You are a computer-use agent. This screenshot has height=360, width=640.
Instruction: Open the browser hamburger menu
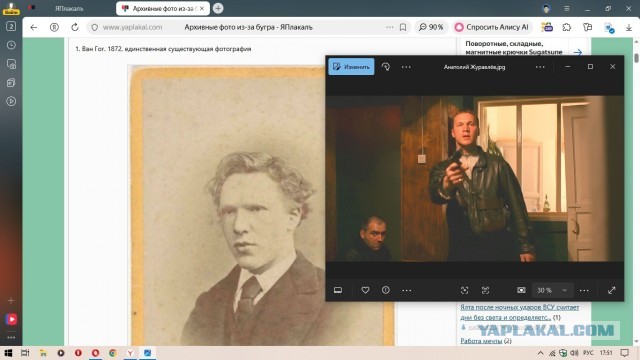tap(567, 8)
